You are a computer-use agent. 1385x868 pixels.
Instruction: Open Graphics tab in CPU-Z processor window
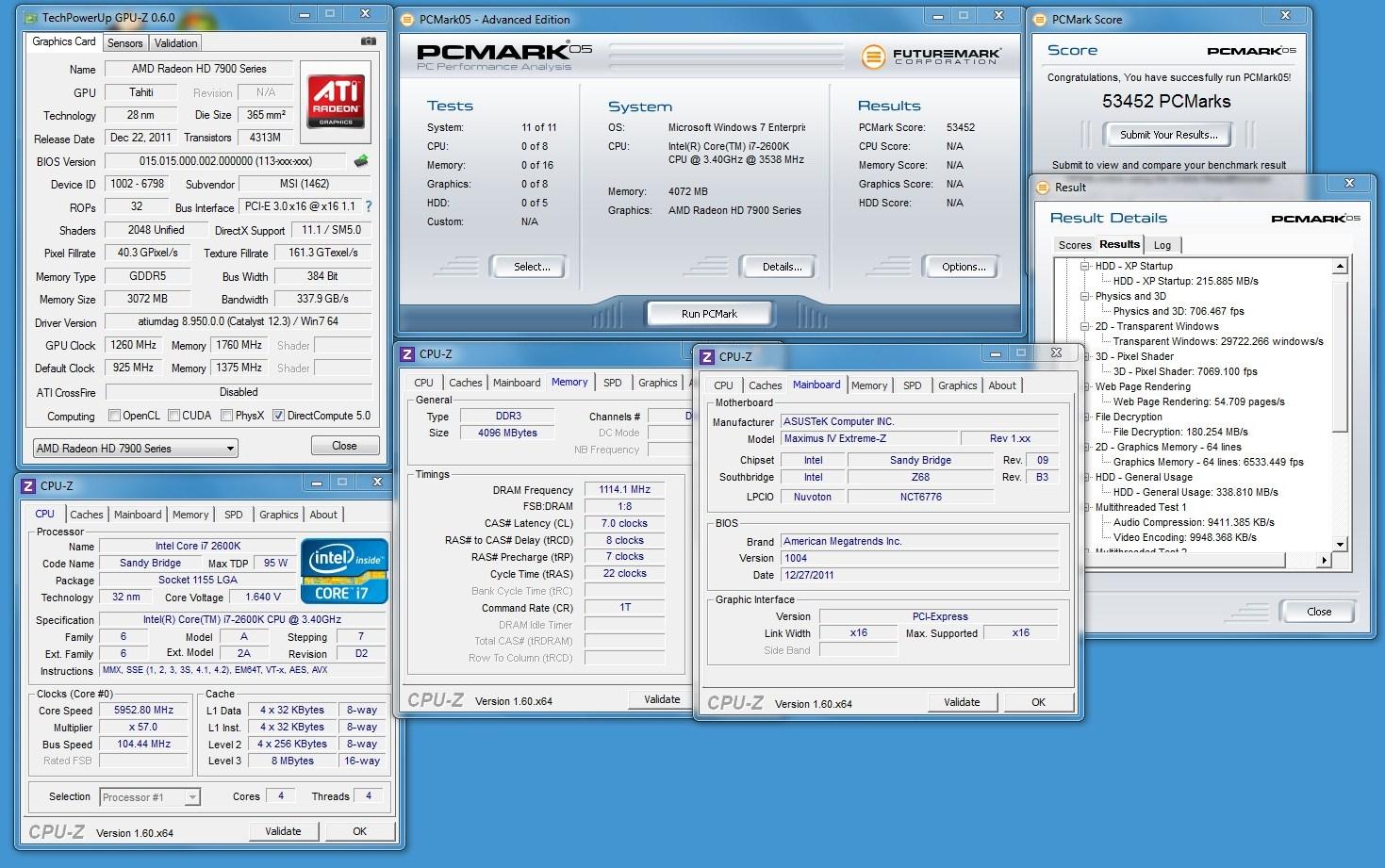pos(278,515)
